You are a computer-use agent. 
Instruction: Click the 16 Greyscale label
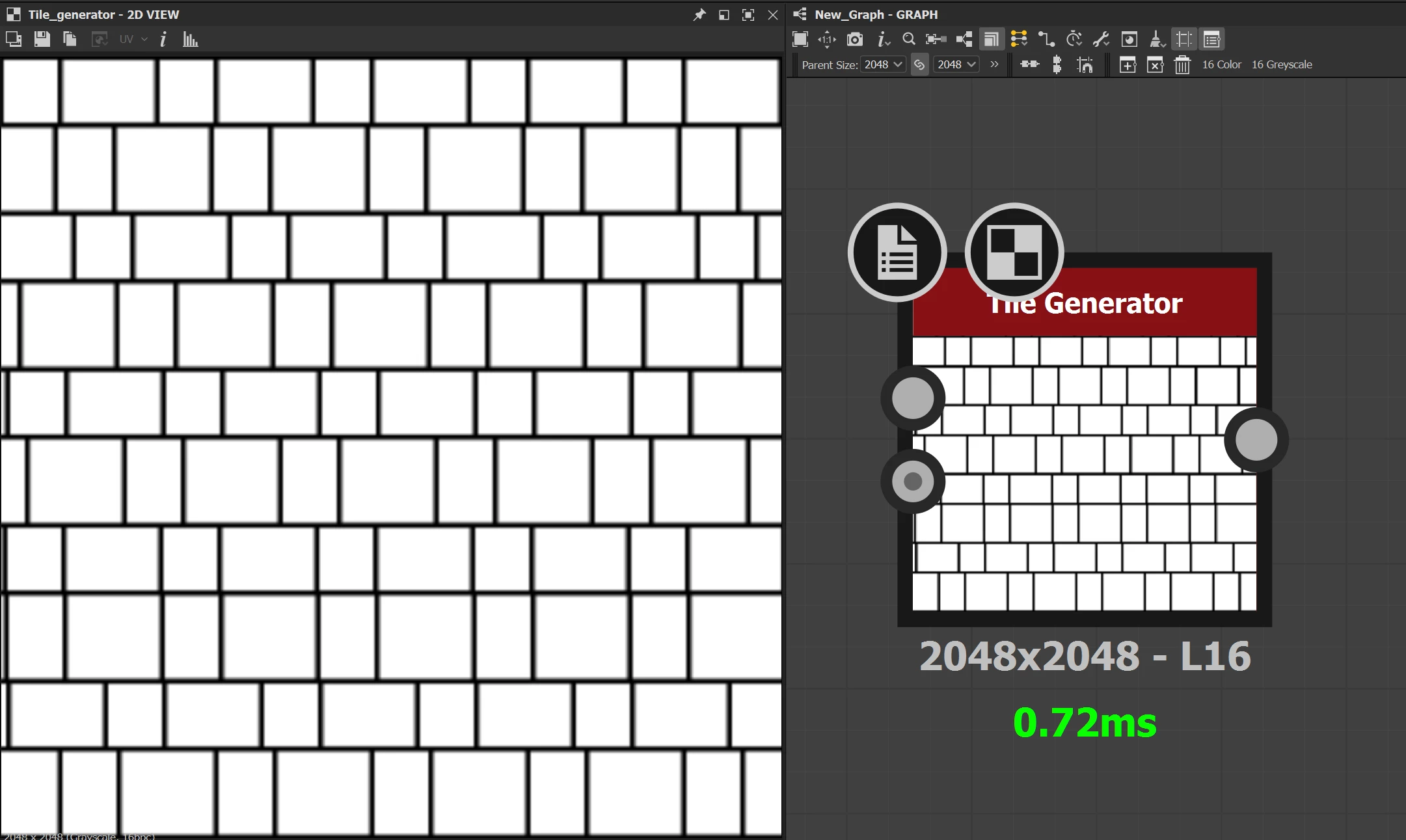1281,64
